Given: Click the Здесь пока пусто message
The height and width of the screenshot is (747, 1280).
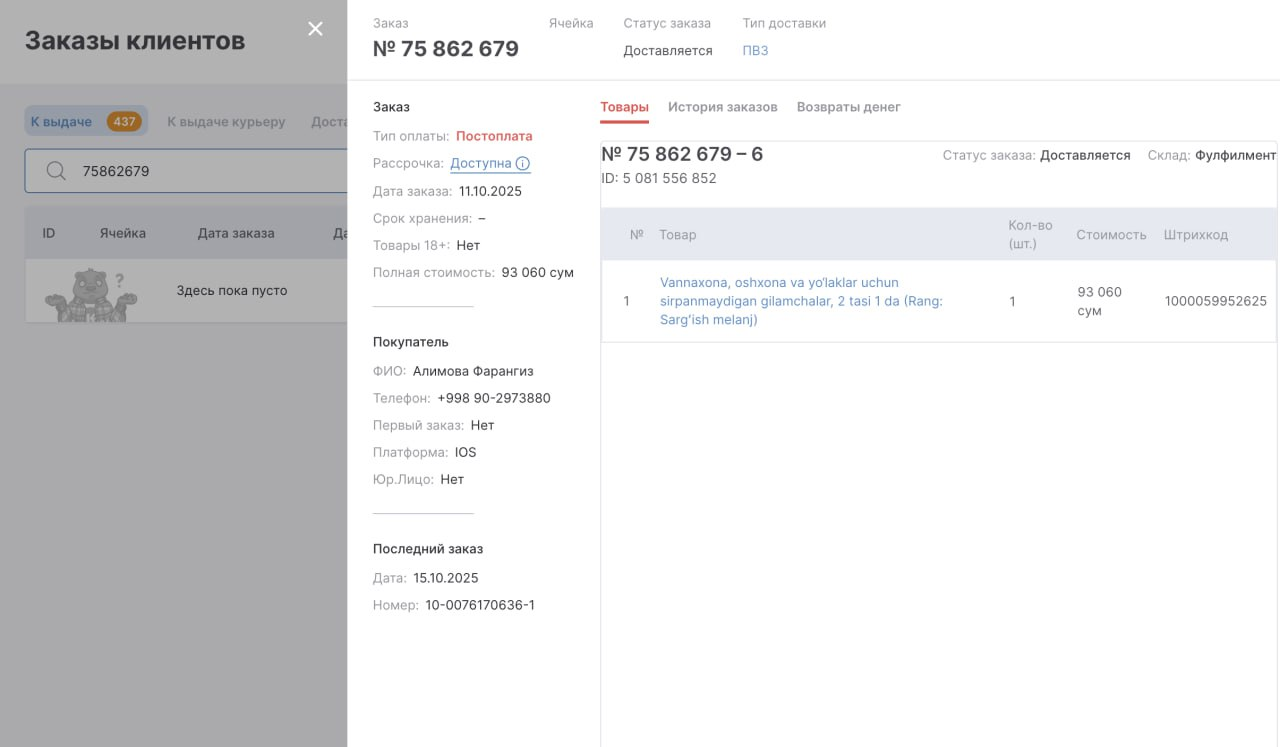Looking at the screenshot, I should click(x=232, y=291).
